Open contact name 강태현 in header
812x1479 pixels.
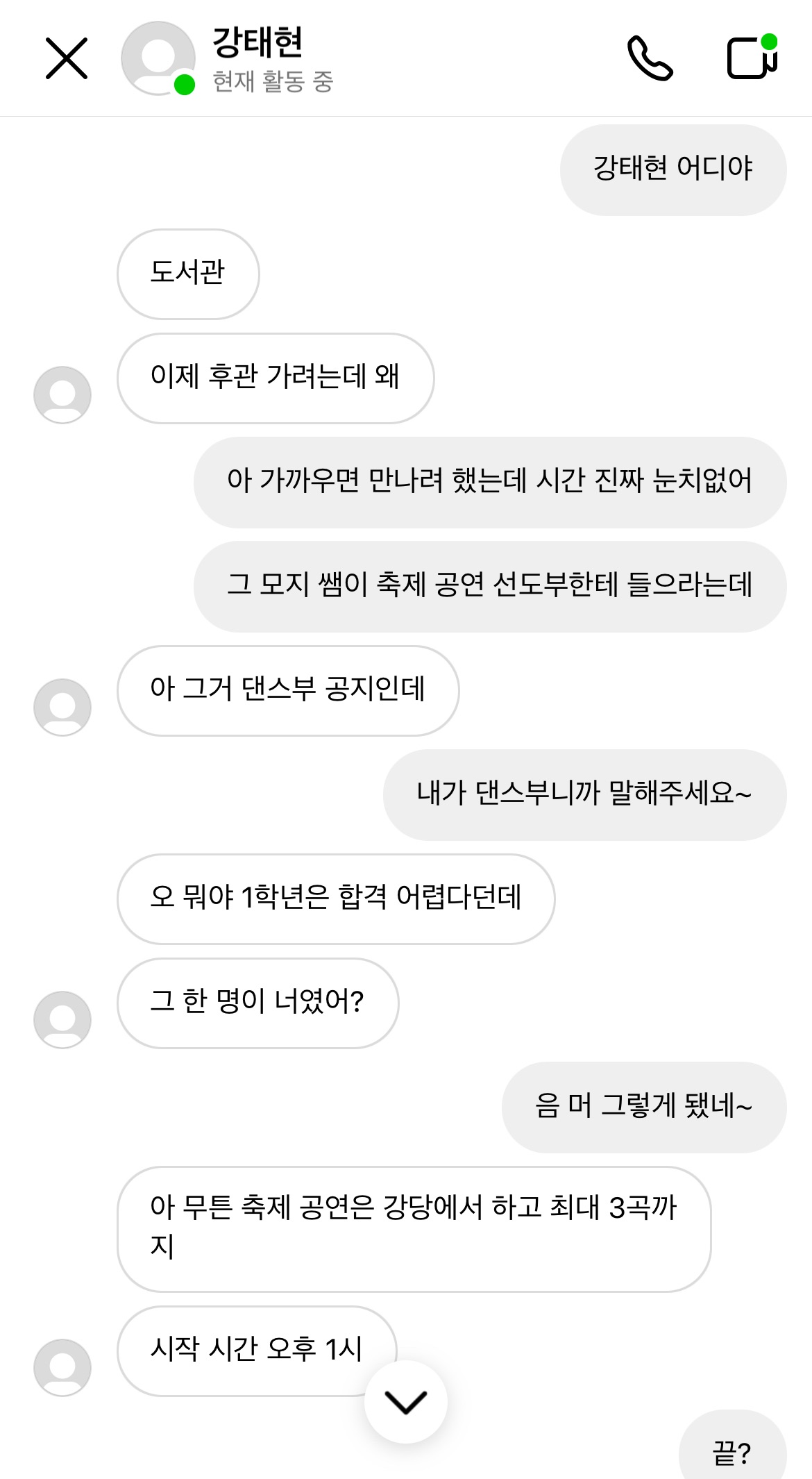[257, 42]
